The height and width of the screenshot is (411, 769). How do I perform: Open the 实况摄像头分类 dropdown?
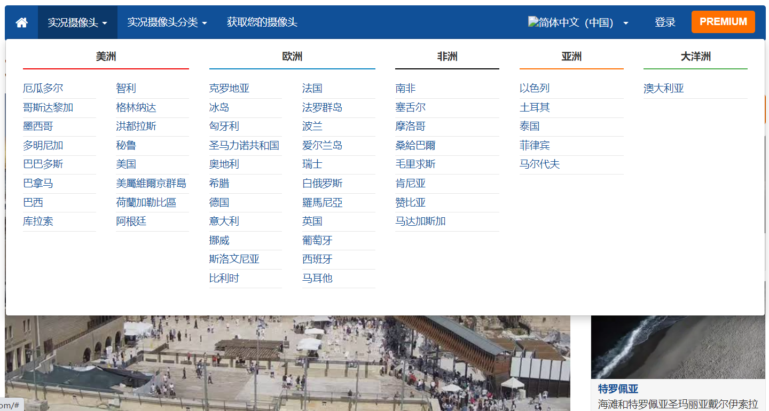point(167,23)
